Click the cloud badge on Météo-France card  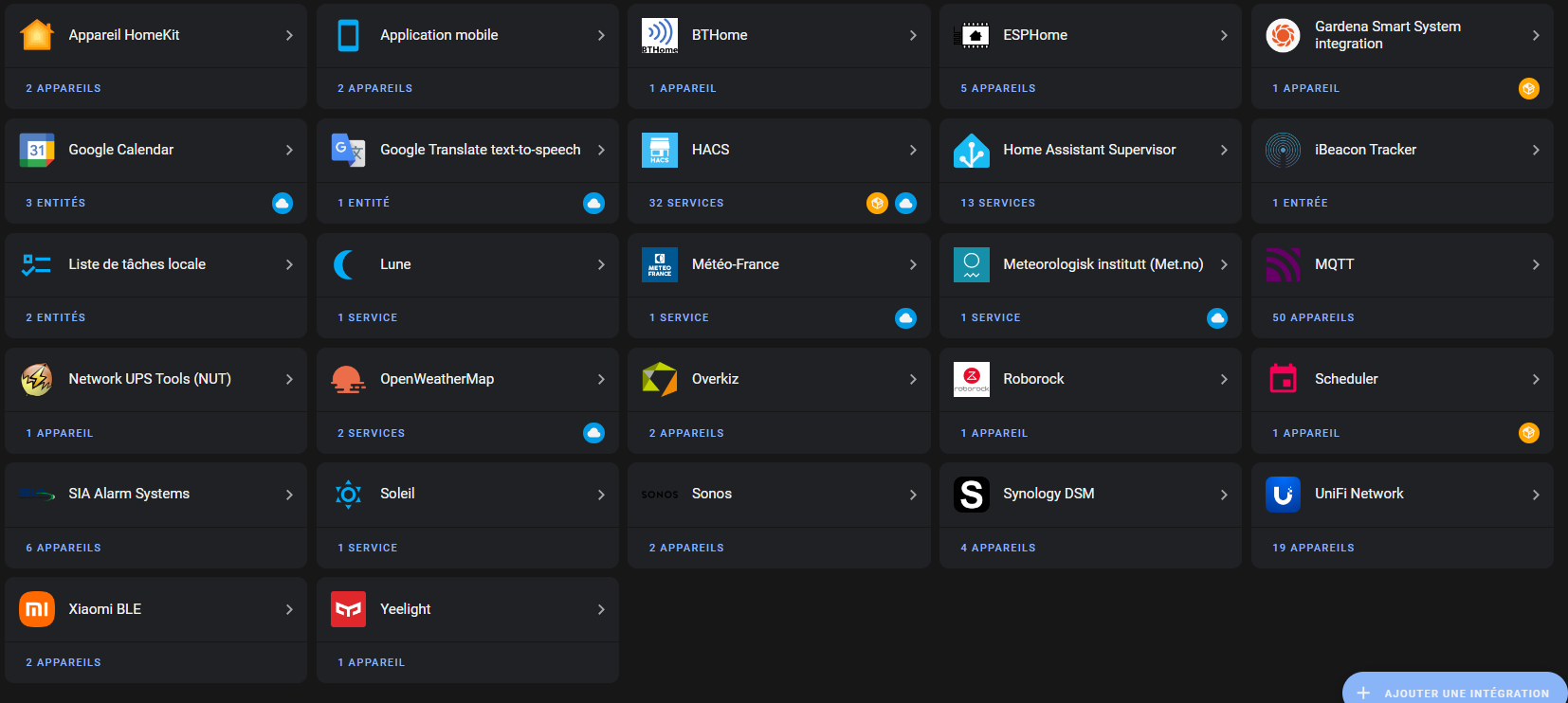point(906,318)
